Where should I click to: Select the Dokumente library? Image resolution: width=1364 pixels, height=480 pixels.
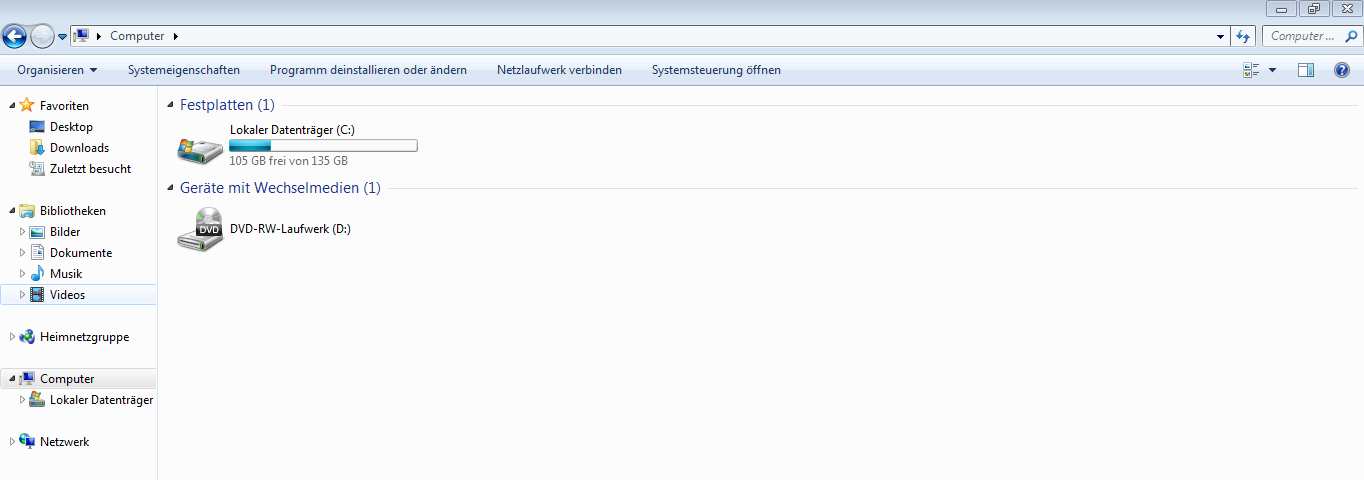pos(81,253)
